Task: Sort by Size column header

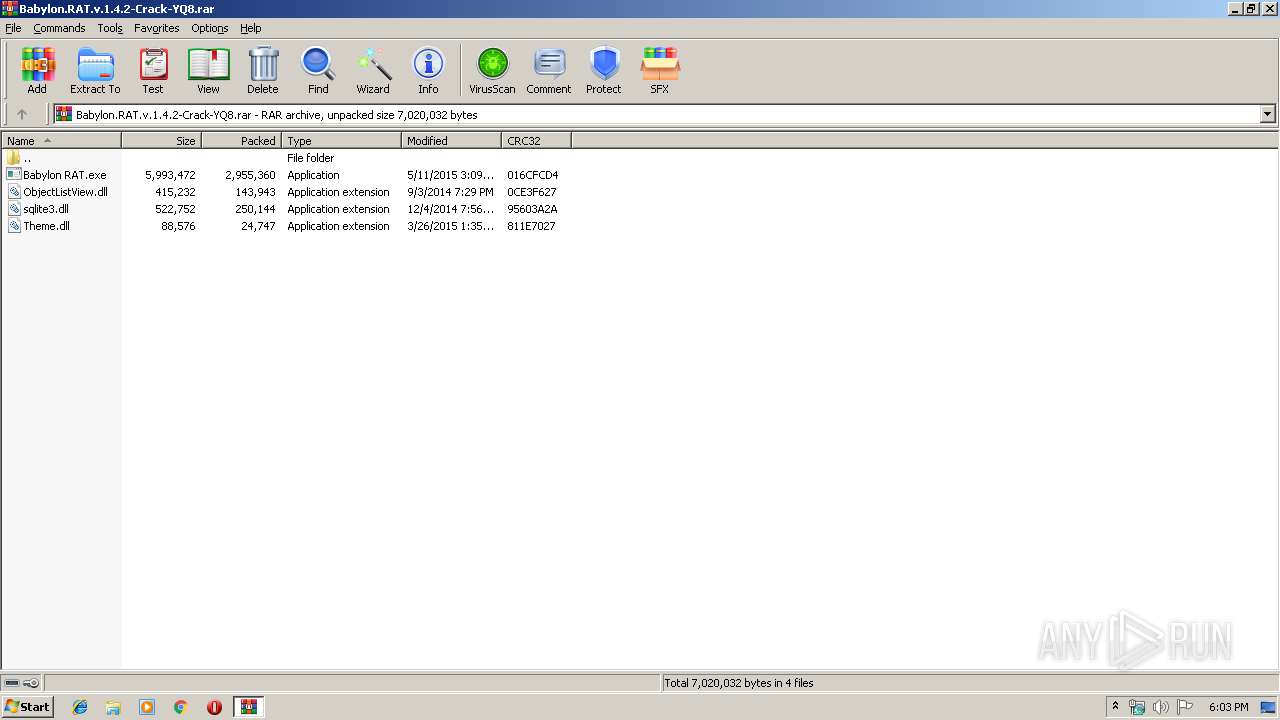Action: click(x=161, y=141)
